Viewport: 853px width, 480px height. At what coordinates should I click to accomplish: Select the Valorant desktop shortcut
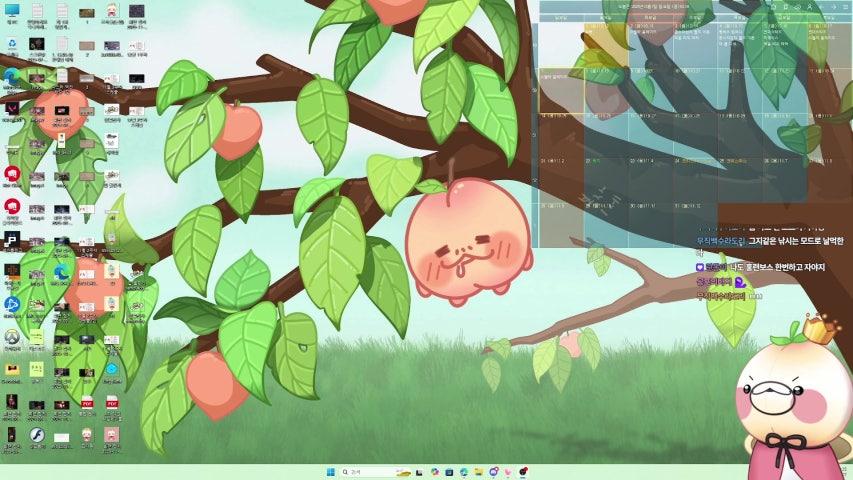(x=12, y=110)
